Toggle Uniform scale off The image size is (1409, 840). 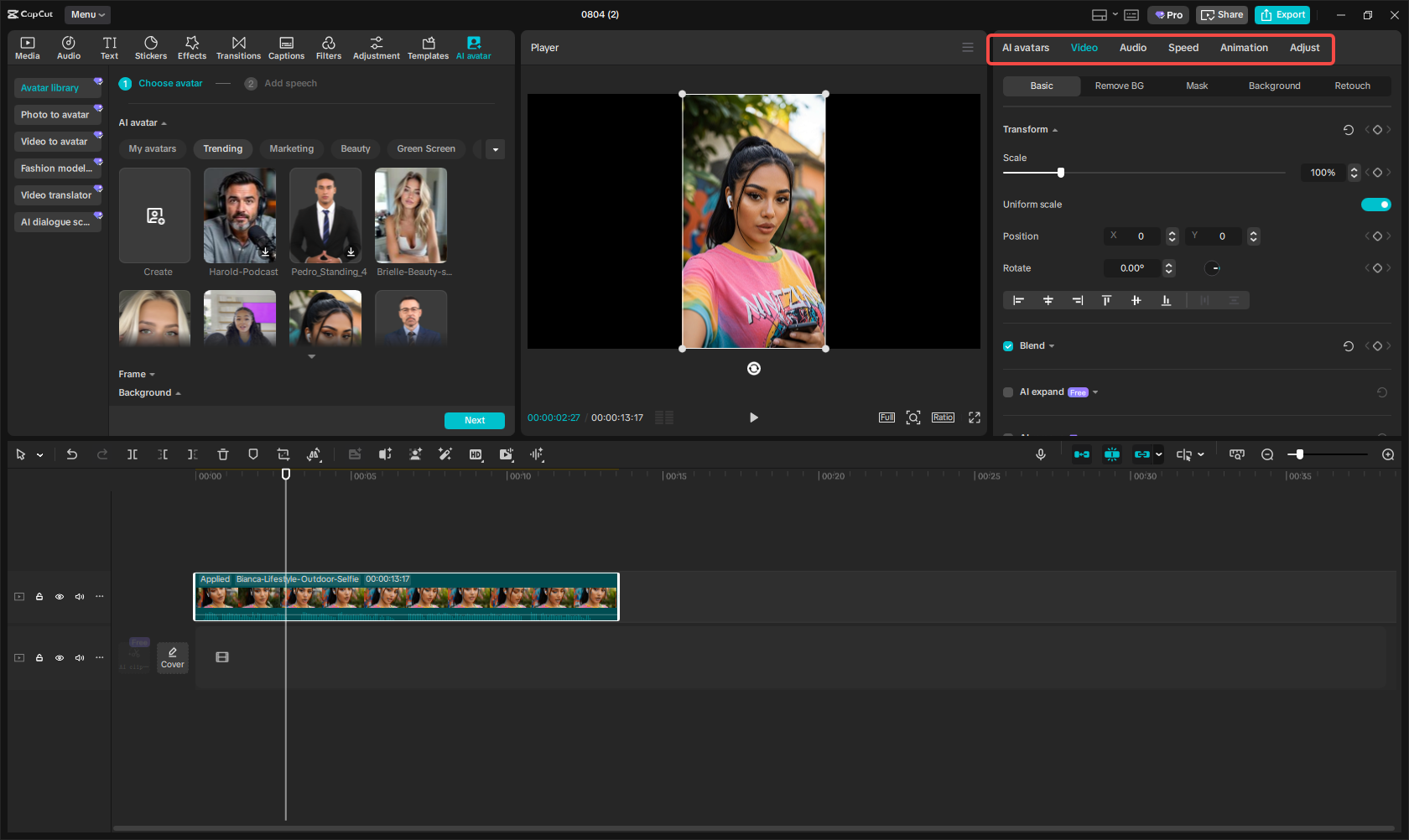[x=1376, y=204]
